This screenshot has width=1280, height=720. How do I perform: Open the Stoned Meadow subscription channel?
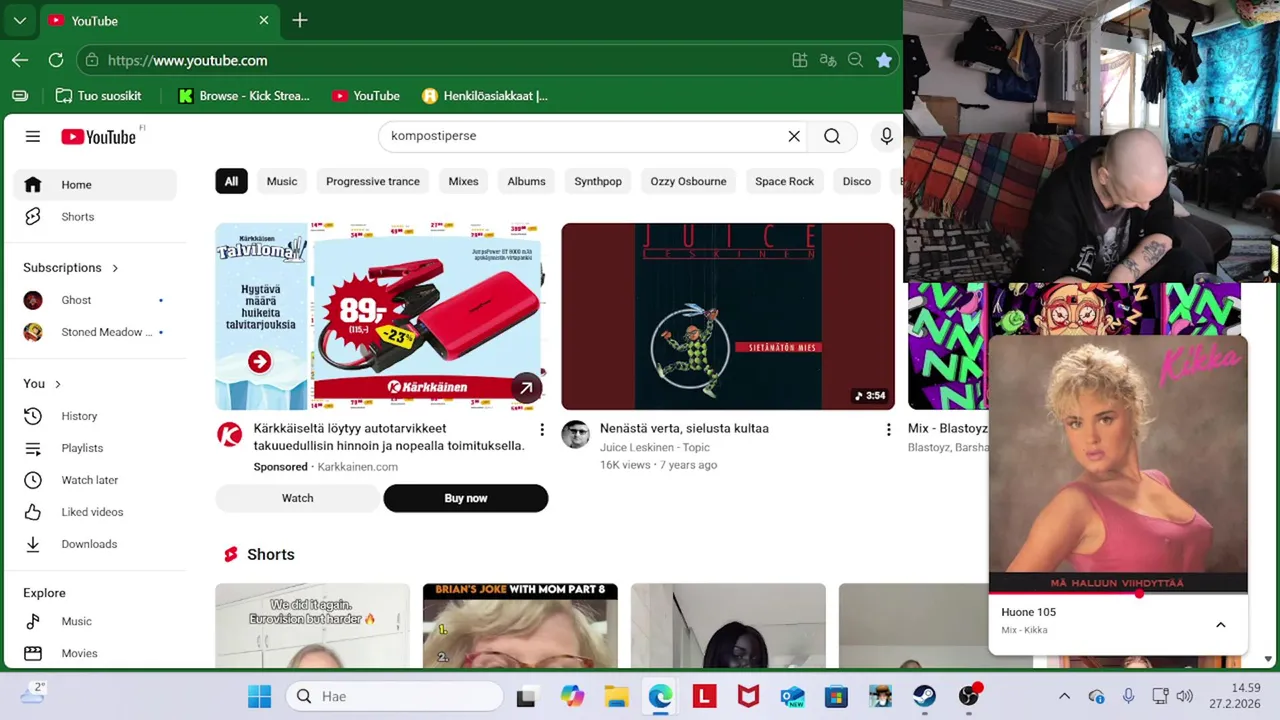pos(95,332)
